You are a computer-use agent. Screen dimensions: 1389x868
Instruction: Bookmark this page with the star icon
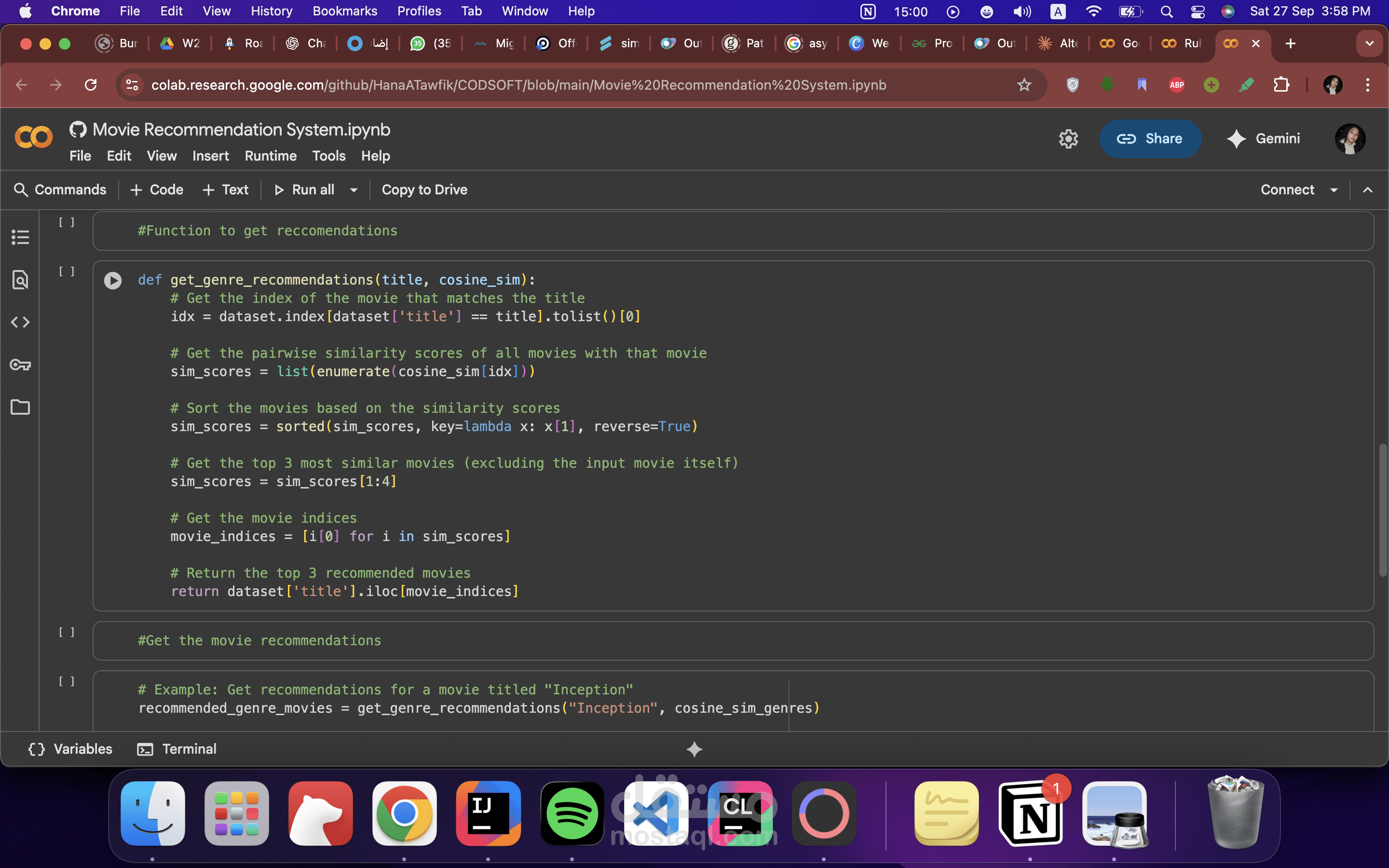coord(1024,85)
